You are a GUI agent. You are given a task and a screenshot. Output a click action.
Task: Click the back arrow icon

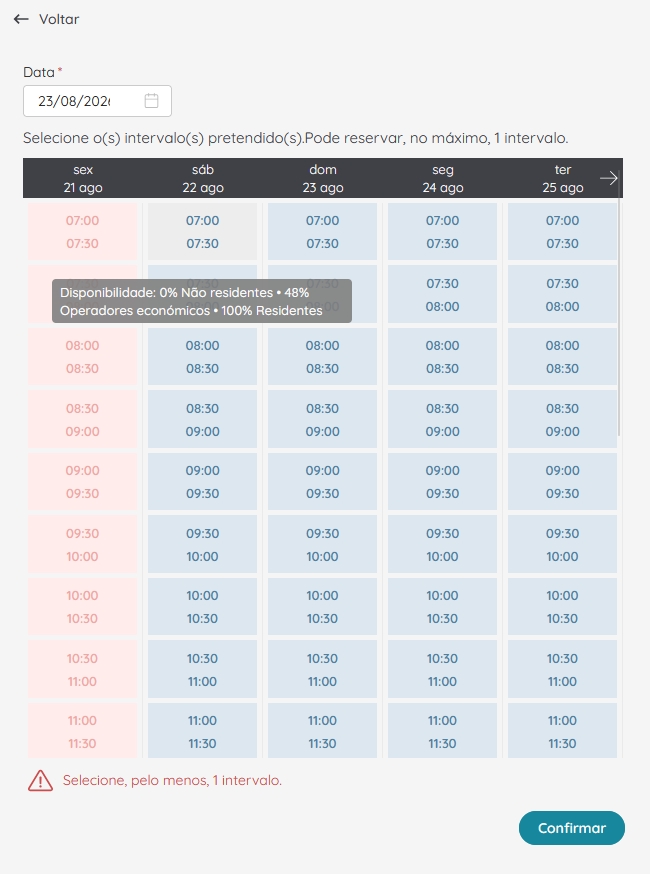pyautogui.click(x=21, y=19)
